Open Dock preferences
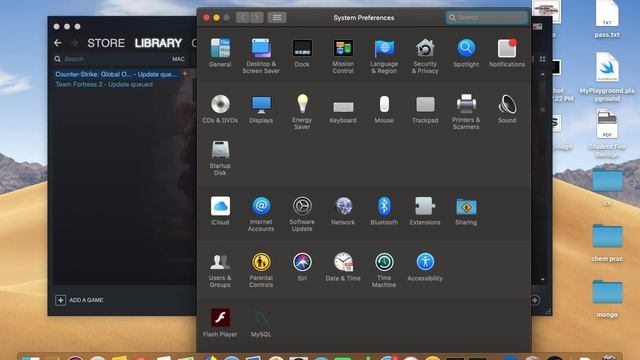The height and width of the screenshot is (360, 640). point(302,53)
